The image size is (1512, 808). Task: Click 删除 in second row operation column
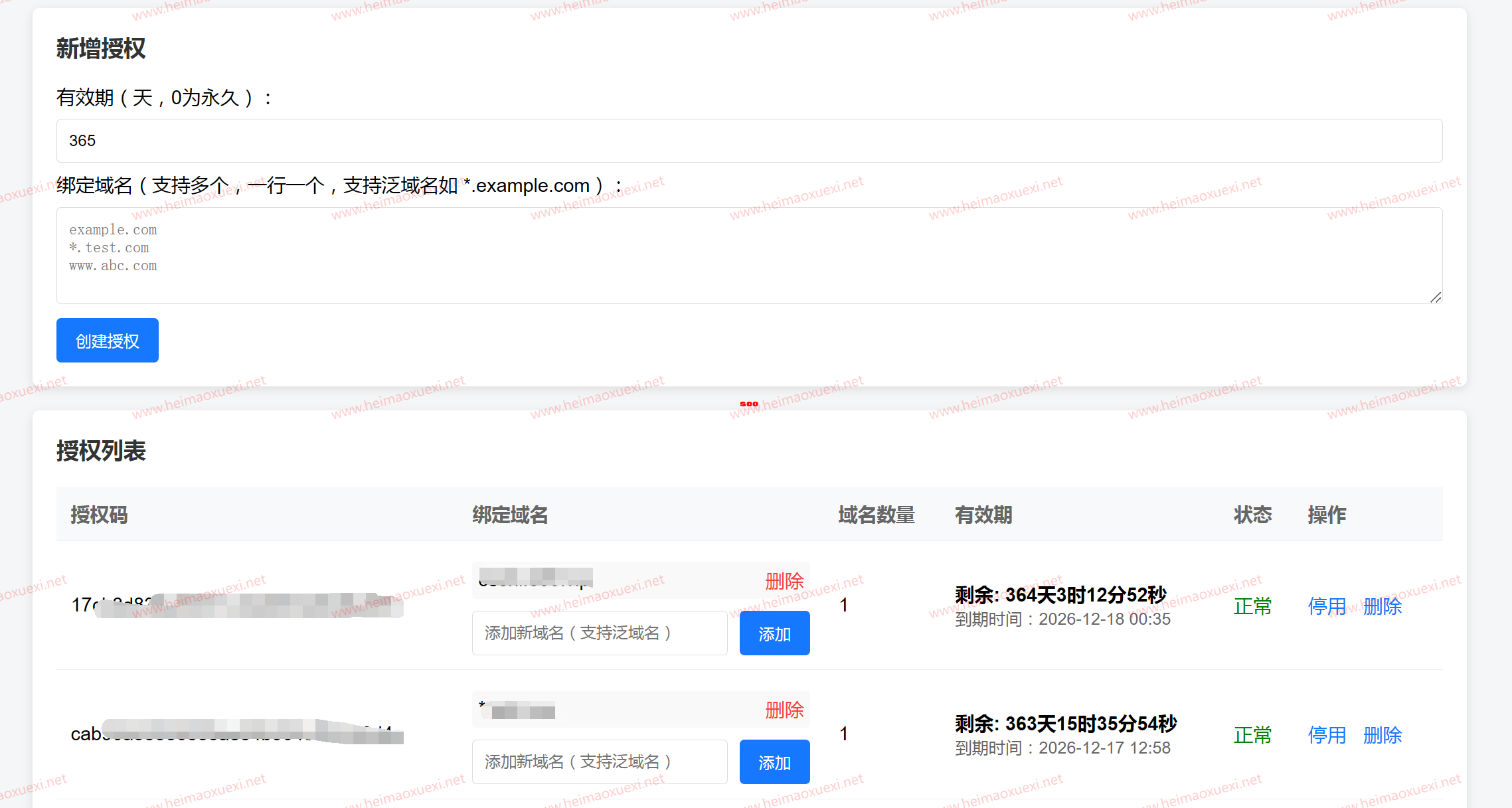click(1382, 735)
